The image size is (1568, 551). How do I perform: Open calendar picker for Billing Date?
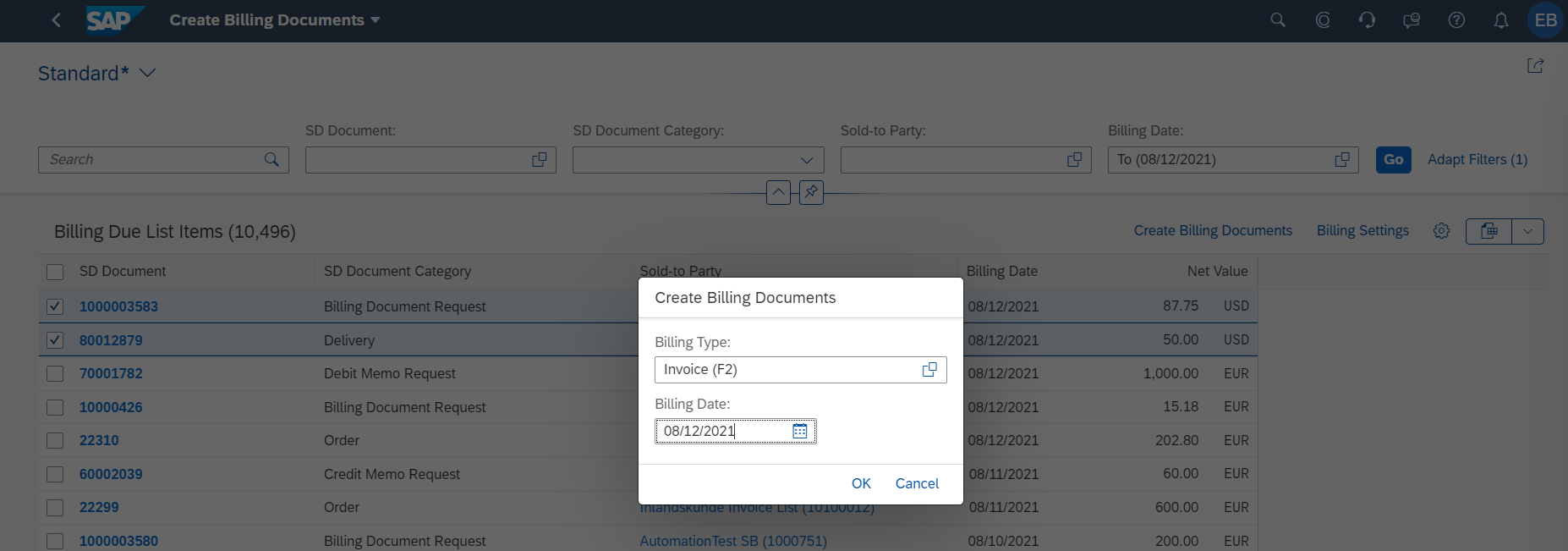pos(799,432)
